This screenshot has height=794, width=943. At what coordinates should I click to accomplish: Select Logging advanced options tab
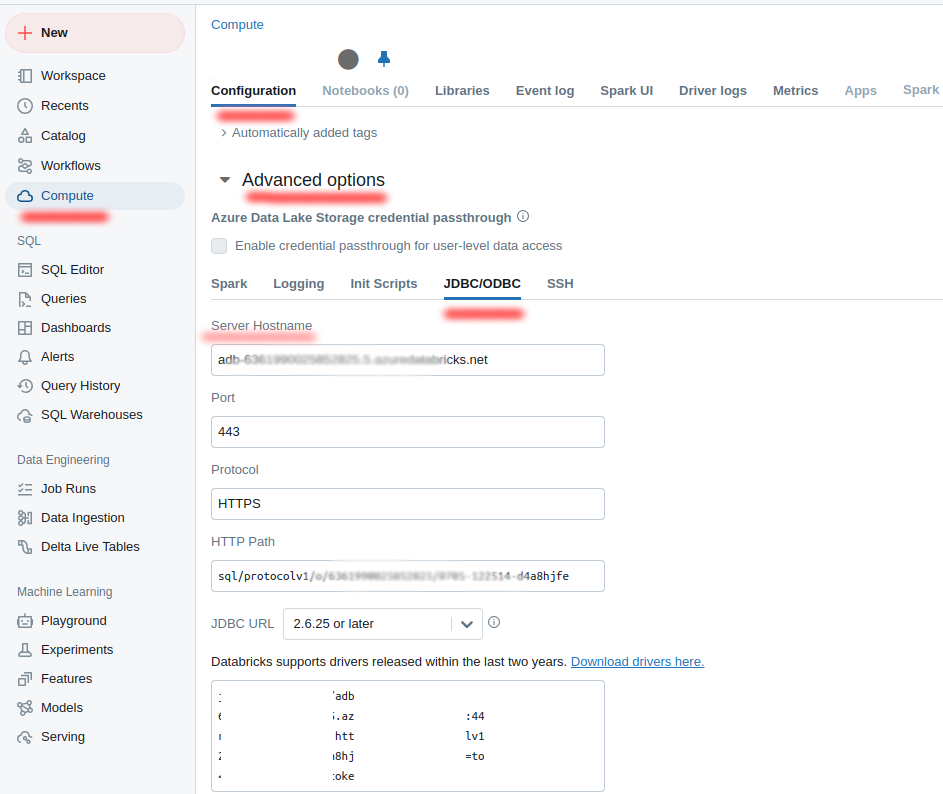(298, 284)
